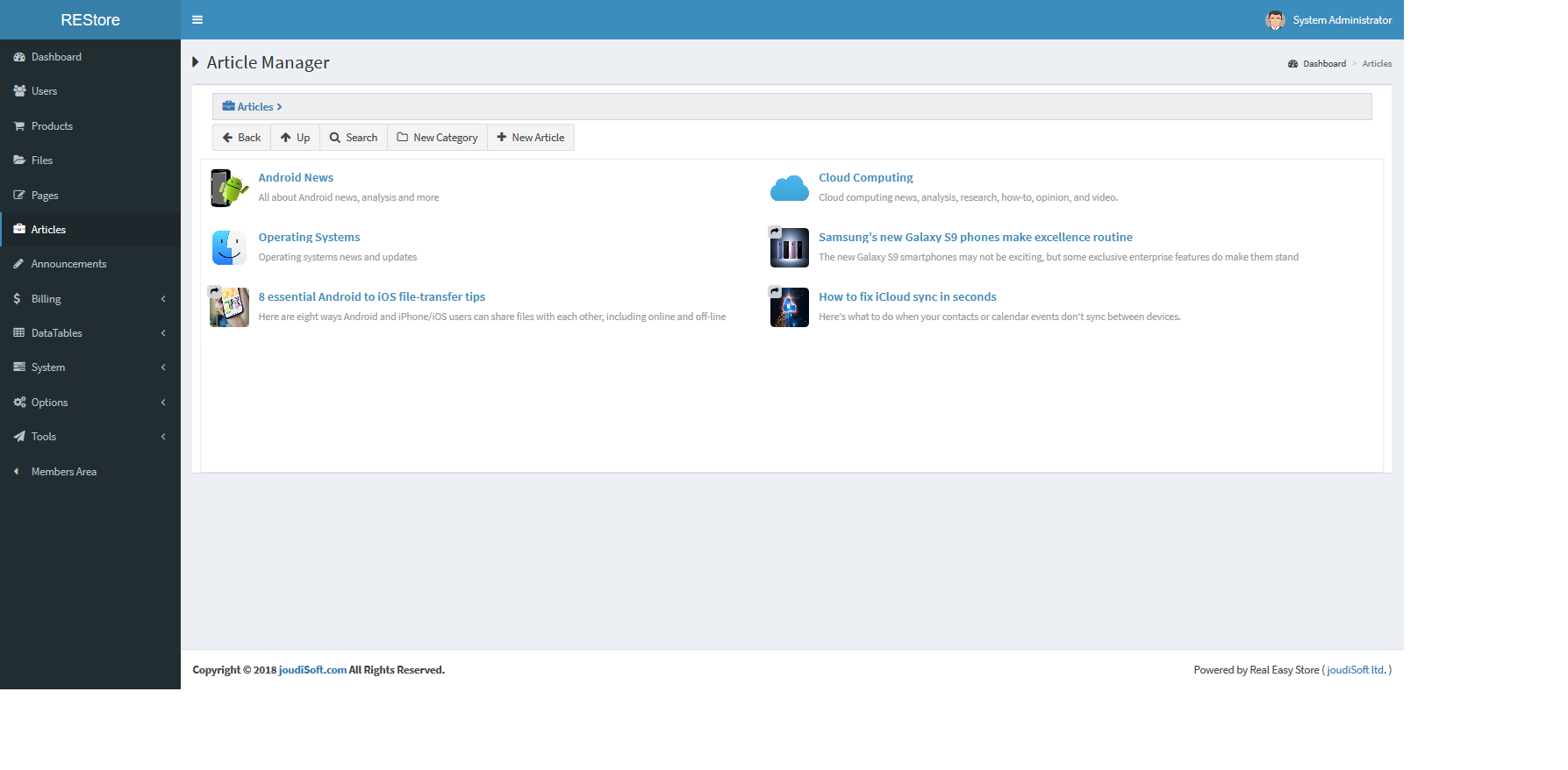The image size is (1568, 770).
Task: Click the REStore logo text
Action: (90, 19)
